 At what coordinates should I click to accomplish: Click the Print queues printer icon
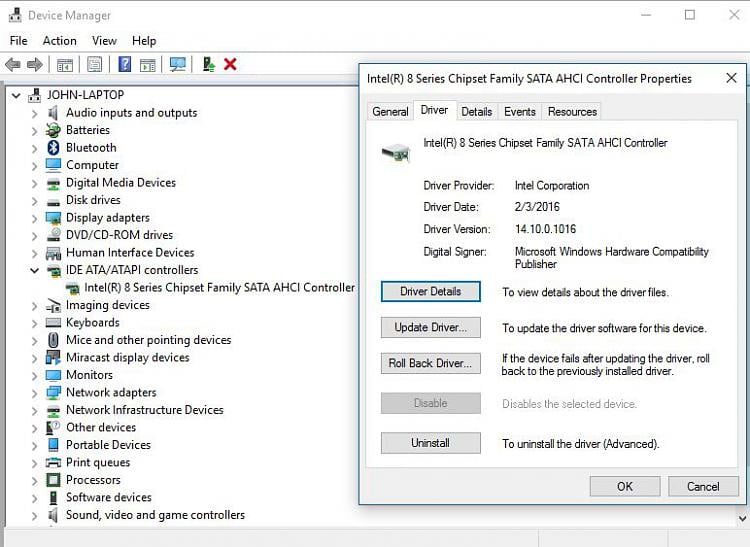tap(53, 462)
